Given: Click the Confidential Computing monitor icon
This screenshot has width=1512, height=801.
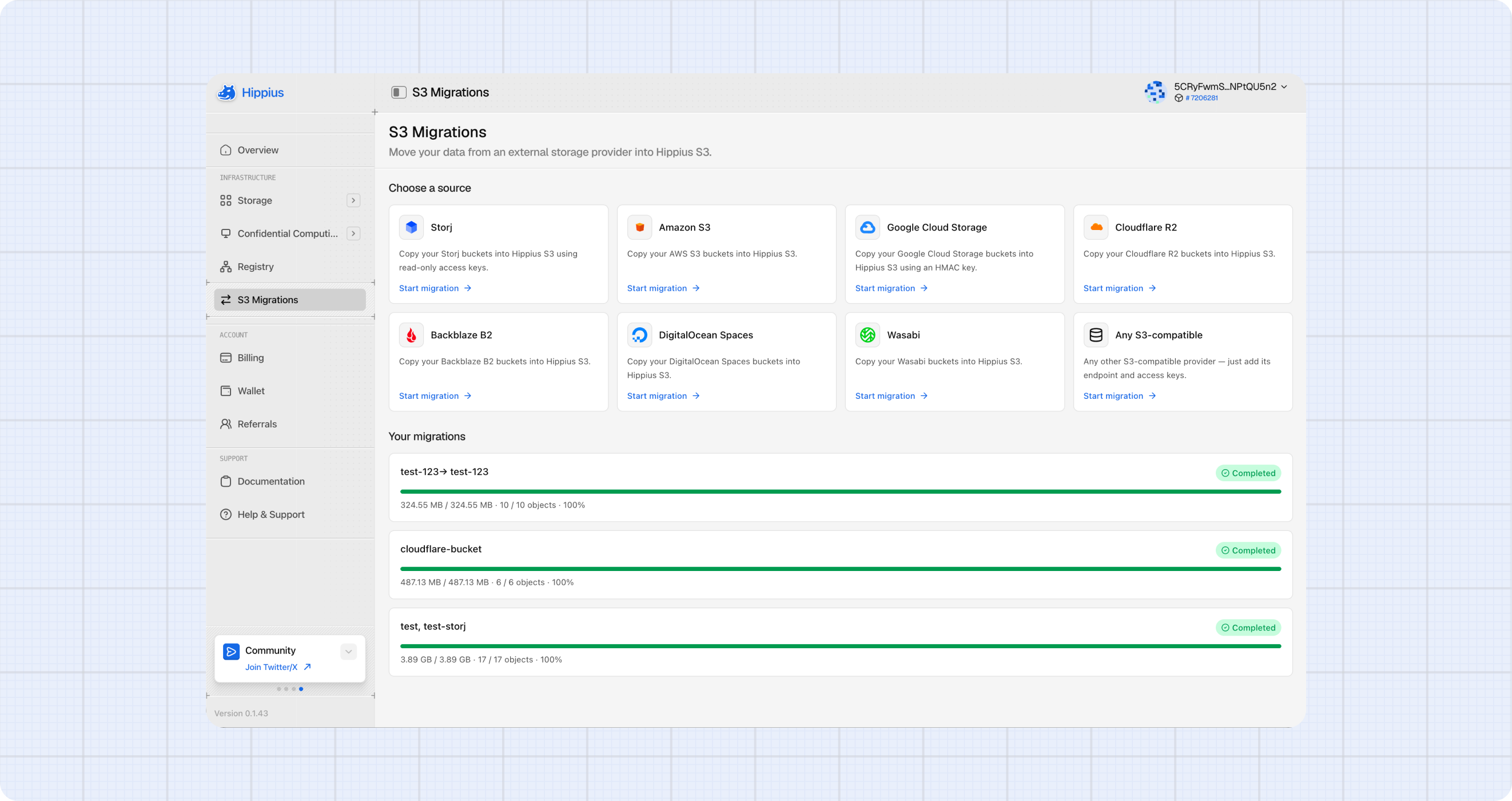Looking at the screenshot, I should point(225,234).
